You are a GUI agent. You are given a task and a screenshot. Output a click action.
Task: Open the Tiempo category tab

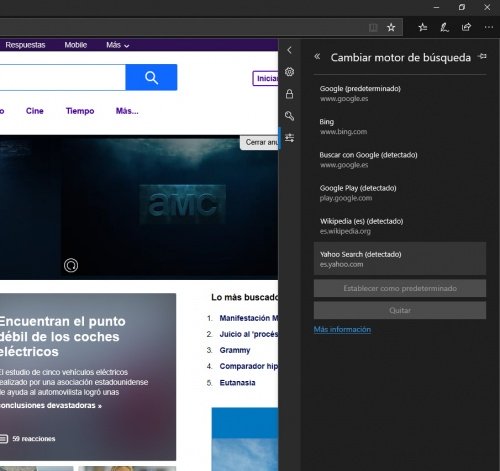click(80, 111)
